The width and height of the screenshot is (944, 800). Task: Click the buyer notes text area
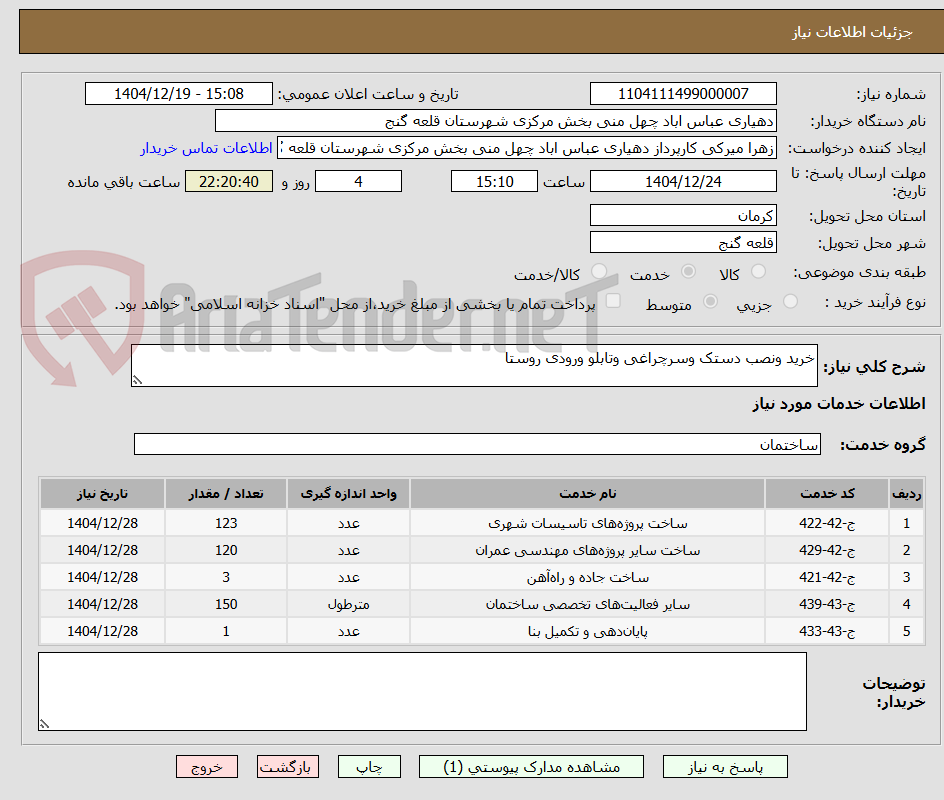[423, 692]
